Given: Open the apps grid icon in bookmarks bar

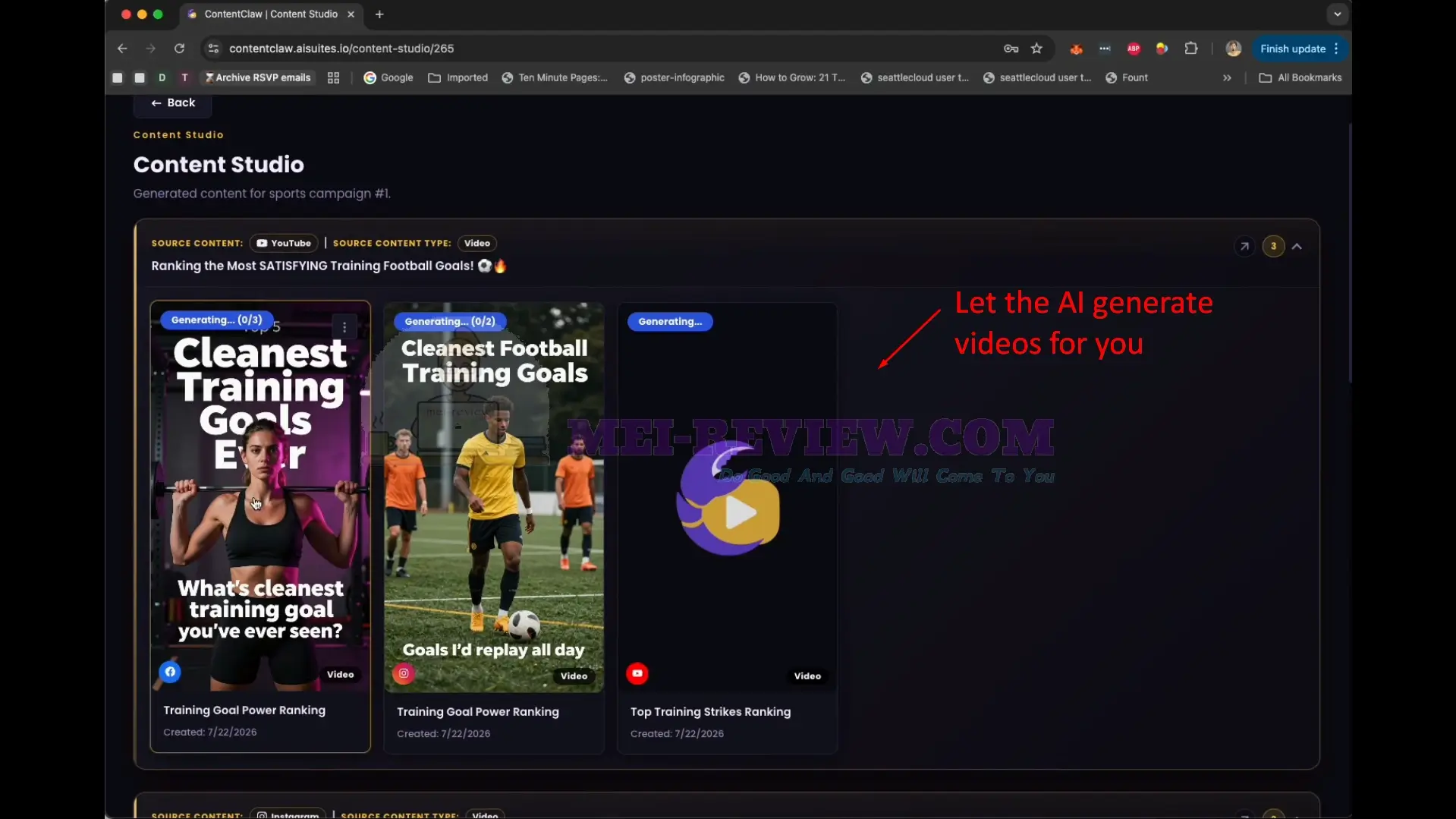Looking at the screenshot, I should click(333, 77).
